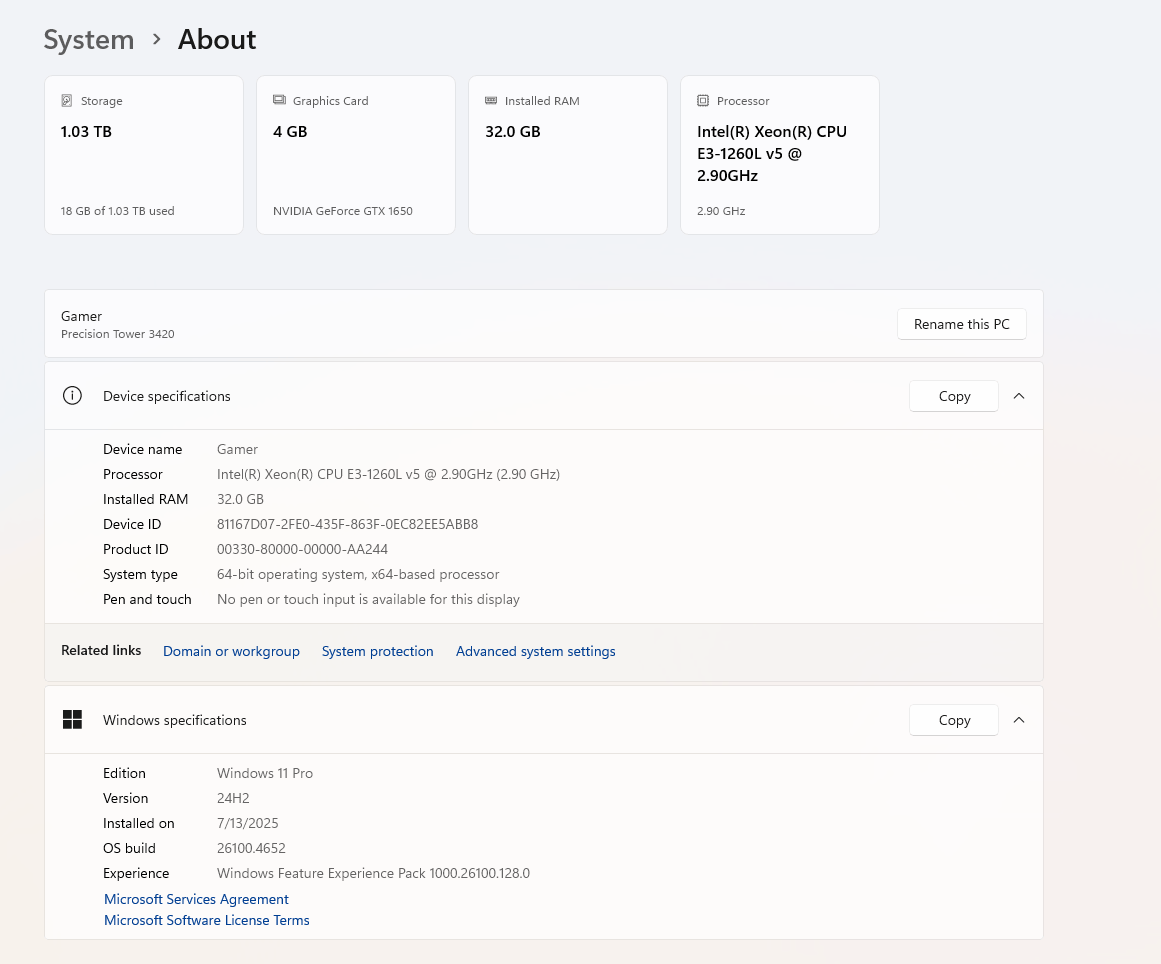Click the Installed RAM value in Device specifications
The height and width of the screenshot is (964, 1161).
click(240, 499)
